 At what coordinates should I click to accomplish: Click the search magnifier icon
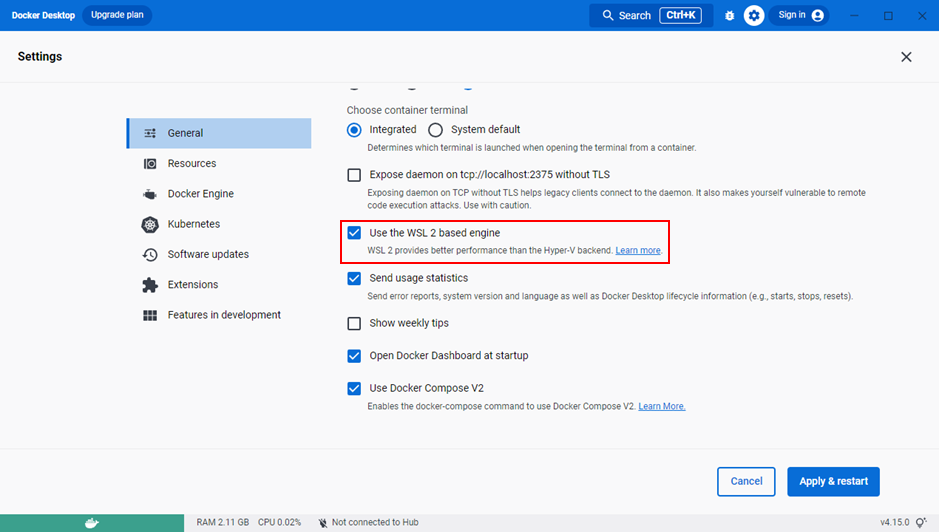pyautogui.click(x=608, y=16)
